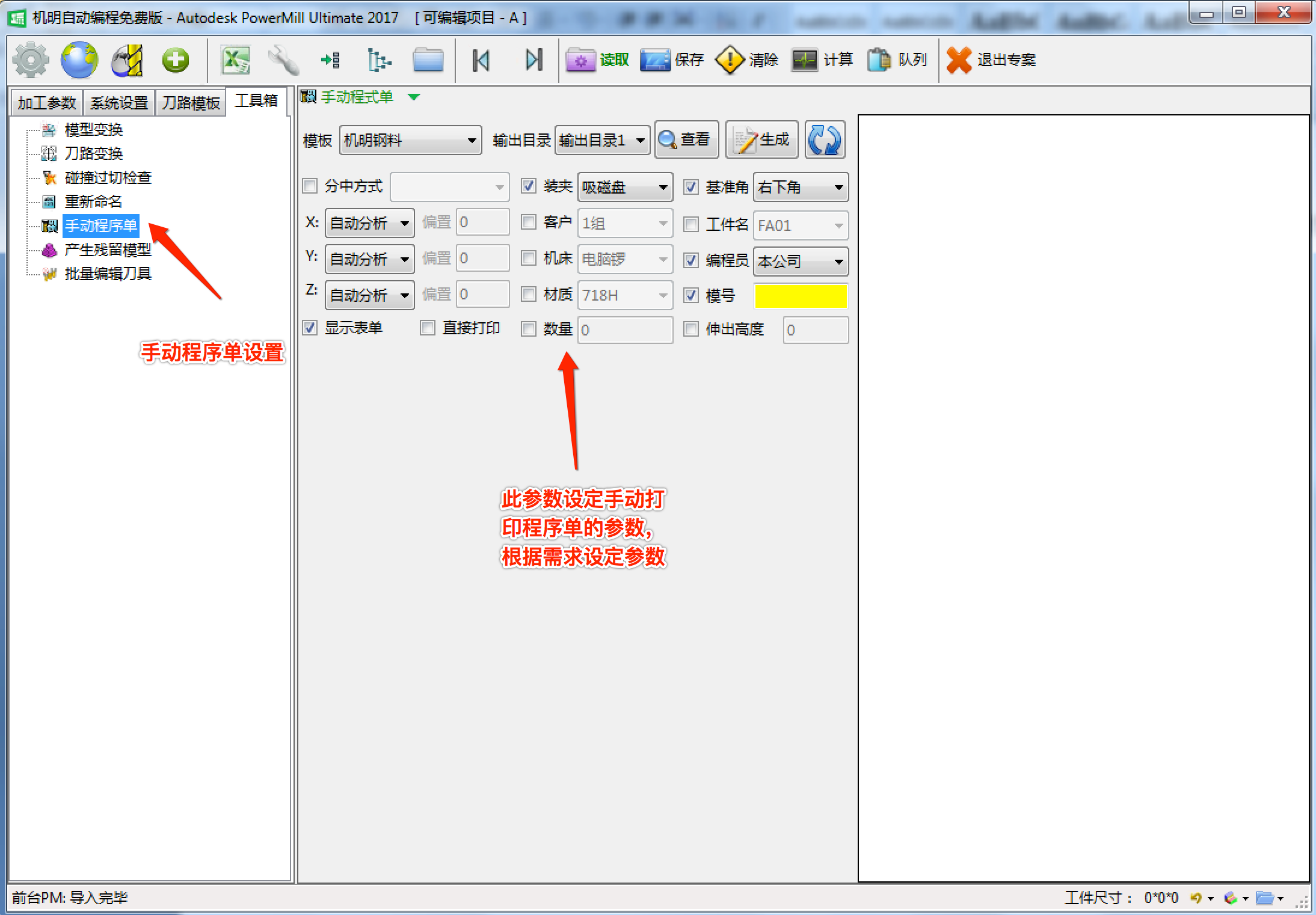Switch to 刀路模板 tab
Screen dimensions: 1316x915
coord(191,103)
